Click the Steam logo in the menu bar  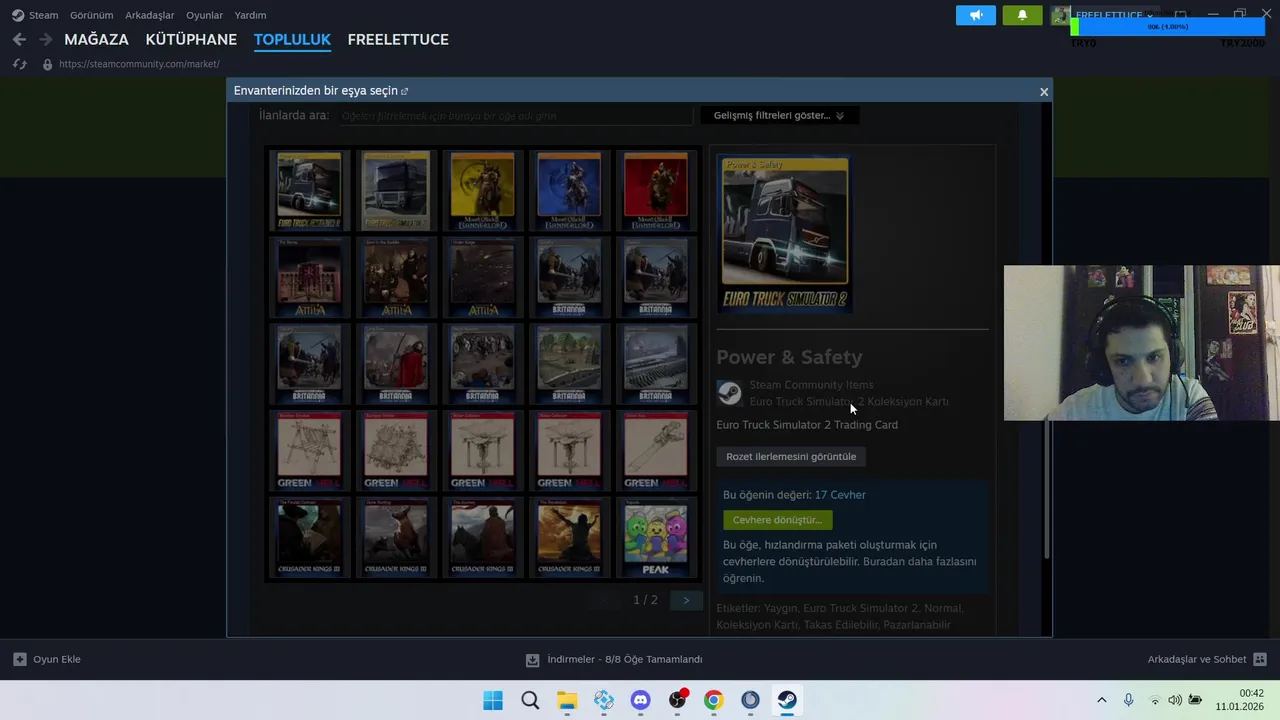(18, 15)
